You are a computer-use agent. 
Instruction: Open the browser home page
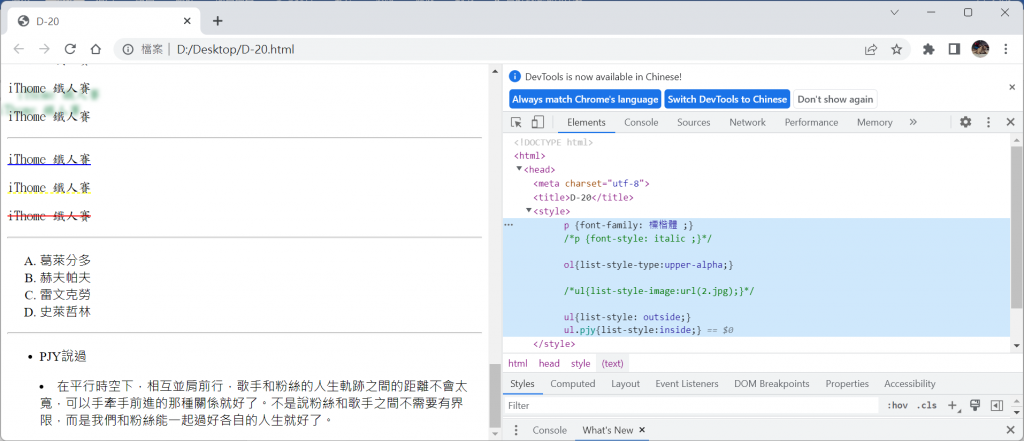[x=95, y=49]
